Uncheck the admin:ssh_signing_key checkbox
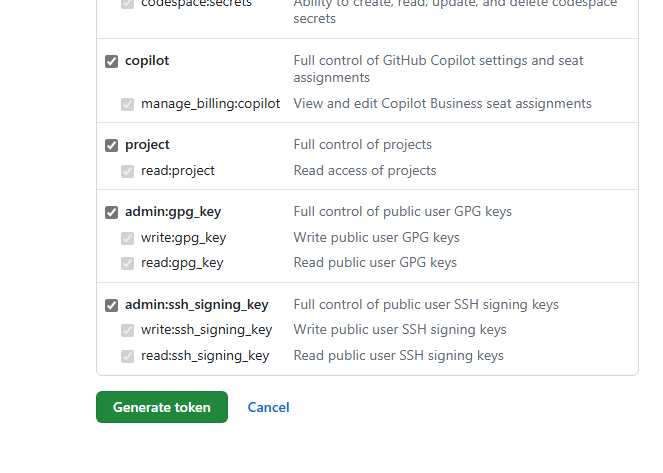This screenshot has width=663, height=473. click(112, 305)
